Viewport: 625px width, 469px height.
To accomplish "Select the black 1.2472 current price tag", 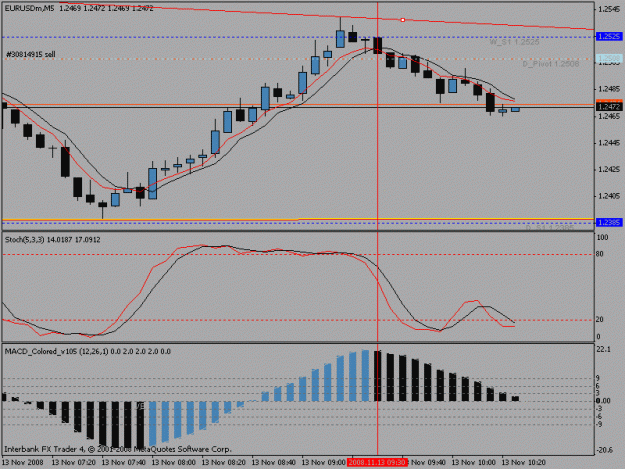I will [609, 107].
